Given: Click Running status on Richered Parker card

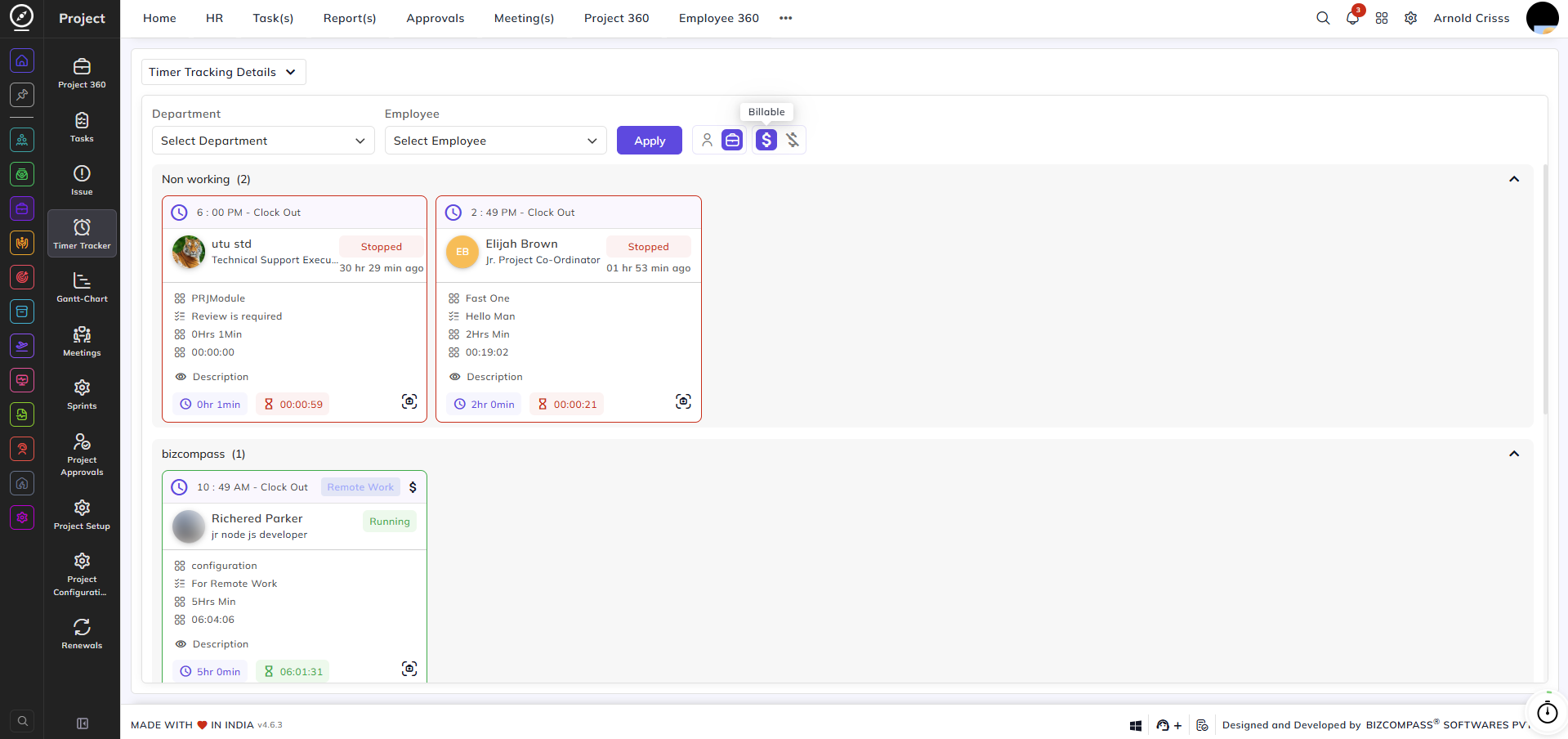Looking at the screenshot, I should click(x=390, y=522).
